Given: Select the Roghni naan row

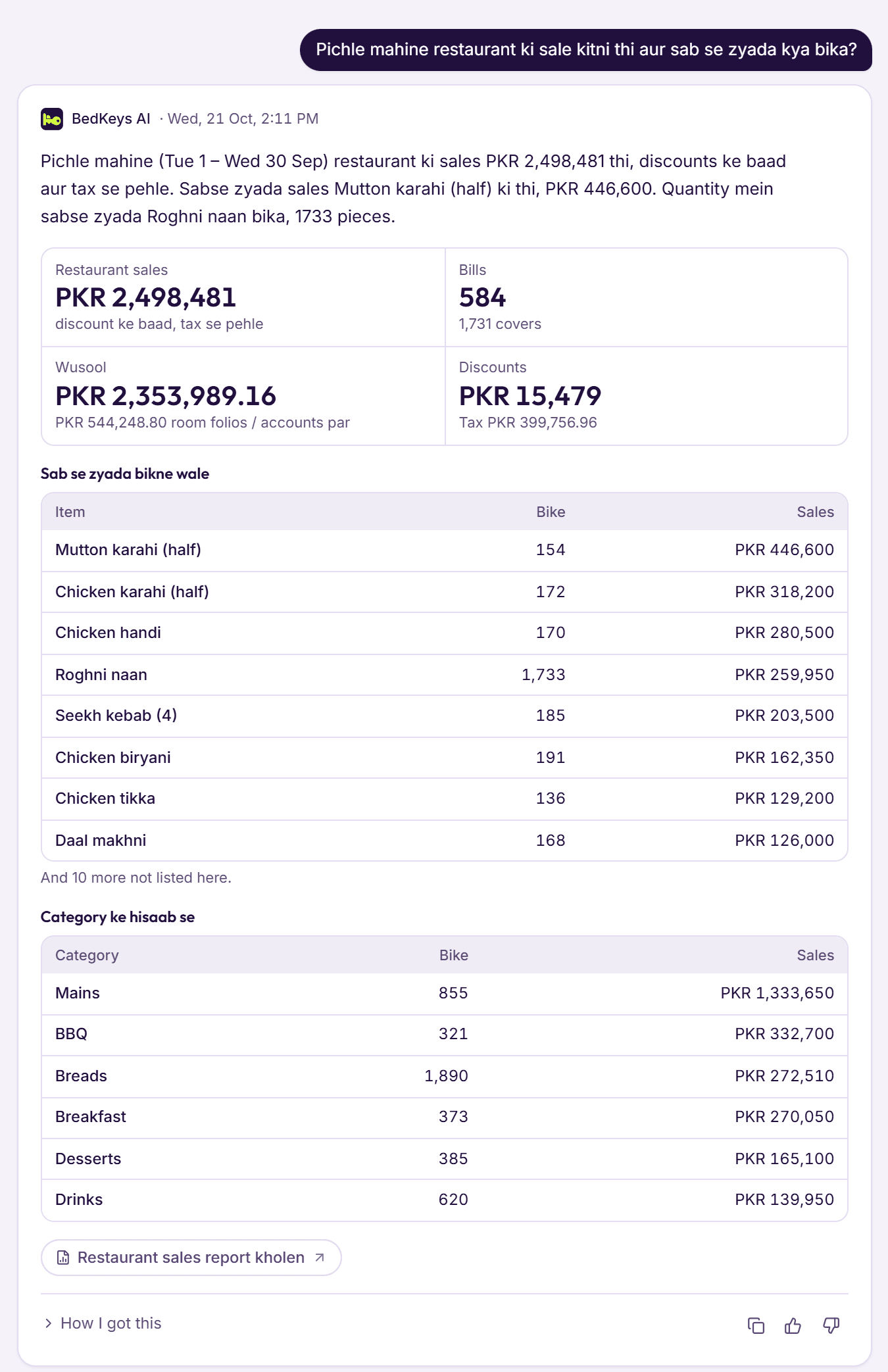Looking at the screenshot, I should pyautogui.click(x=445, y=675).
